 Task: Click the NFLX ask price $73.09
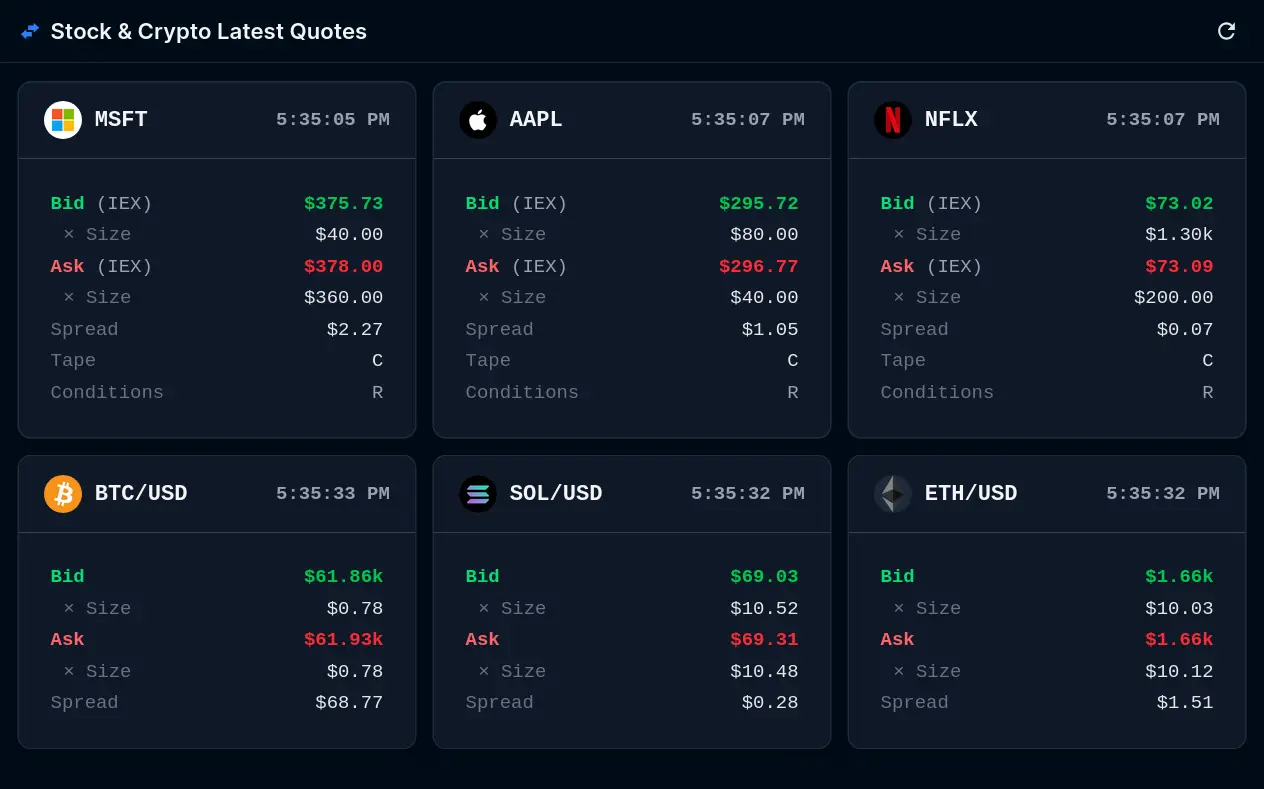(x=1179, y=267)
